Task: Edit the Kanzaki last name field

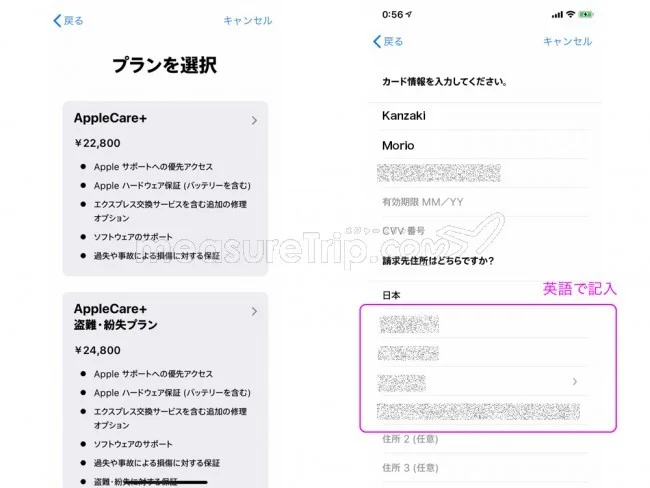Action: [485, 116]
